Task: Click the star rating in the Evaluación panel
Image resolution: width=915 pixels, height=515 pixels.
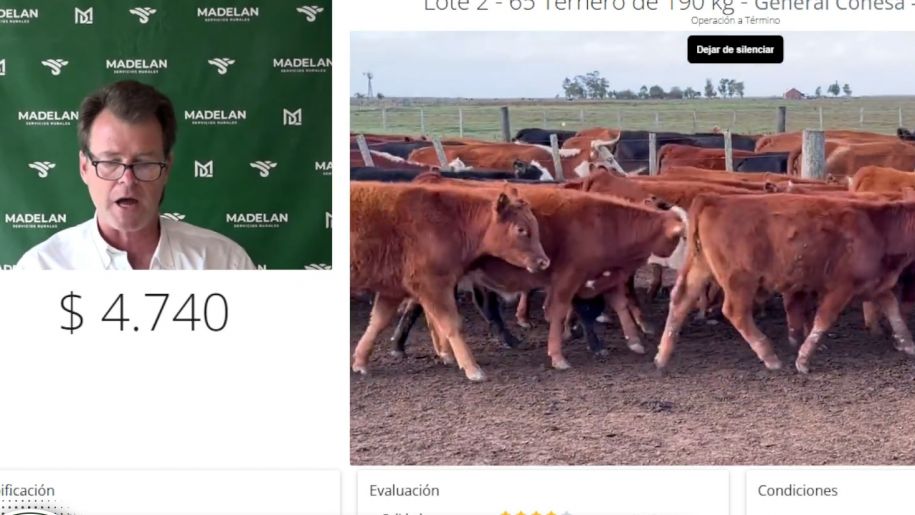Action: pyautogui.click(x=535, y=512)
